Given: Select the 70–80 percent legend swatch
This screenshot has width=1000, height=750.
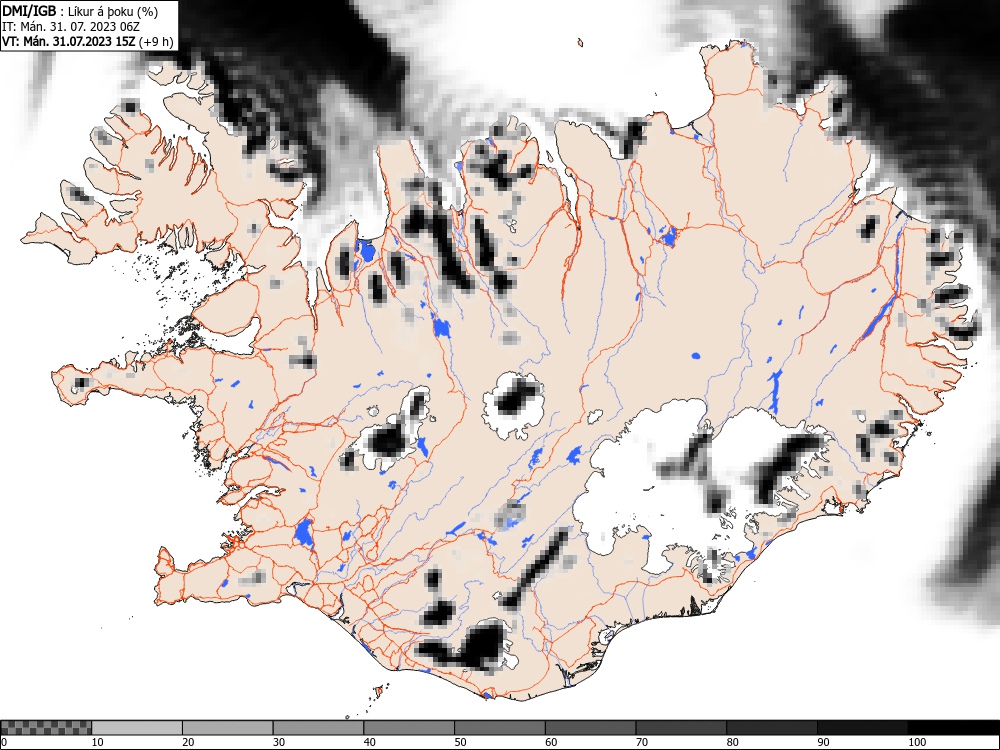Looking at the screenshot, I should (680, 728).
